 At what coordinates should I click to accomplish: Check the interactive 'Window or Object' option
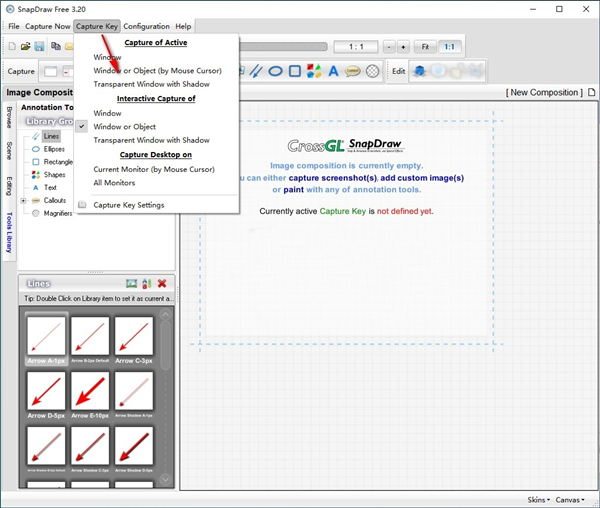pos(123,127)
